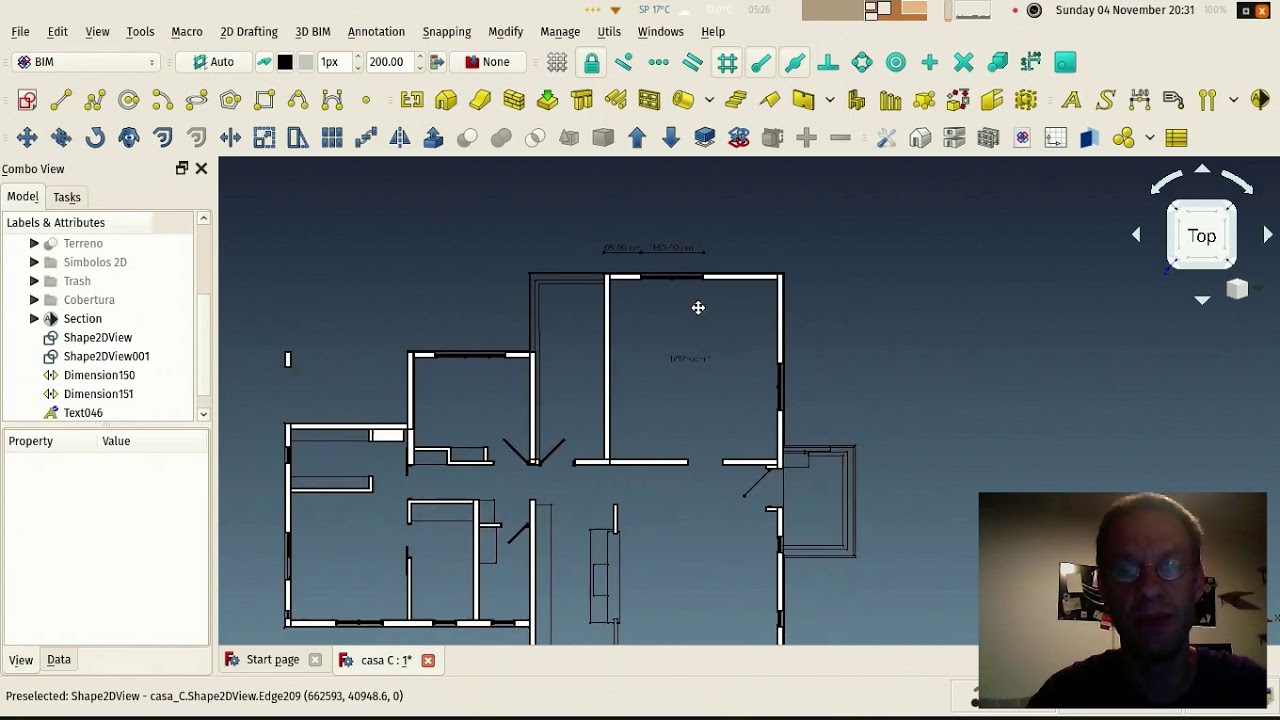Open the Annotation menu

tap(376, 32)
